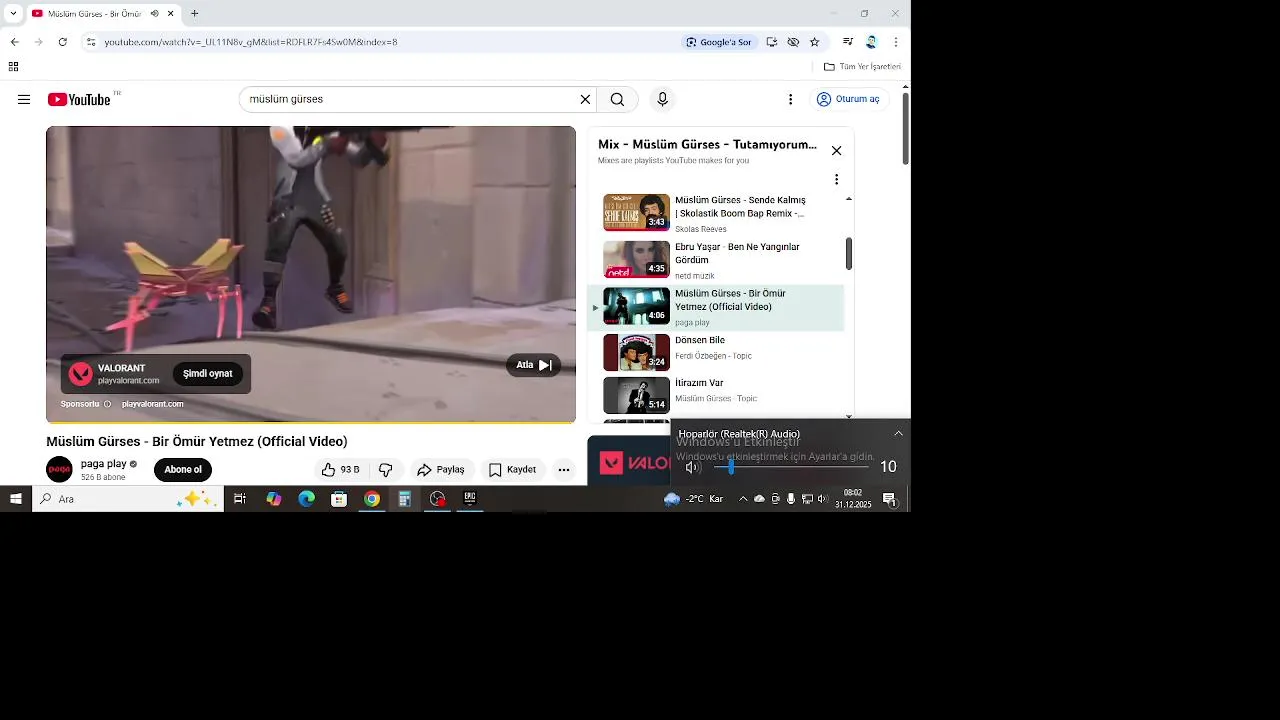
Task: Bookmark this page with star icon
Action: point(814,42)
